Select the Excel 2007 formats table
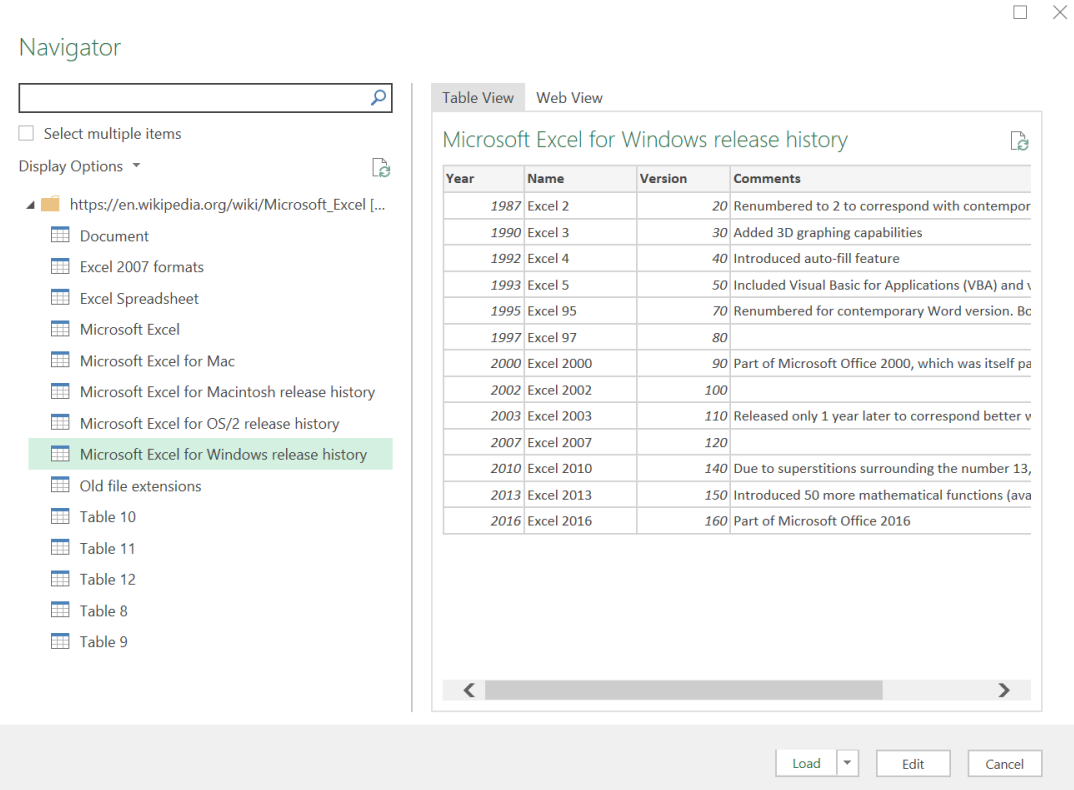Screen dimensions: 1074x790 142,267
